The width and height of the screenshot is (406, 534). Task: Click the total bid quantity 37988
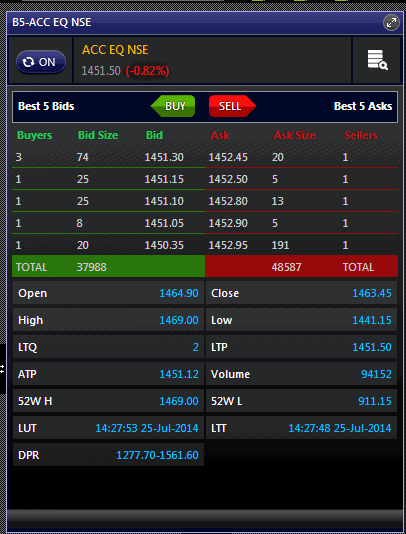coord(92,267)
